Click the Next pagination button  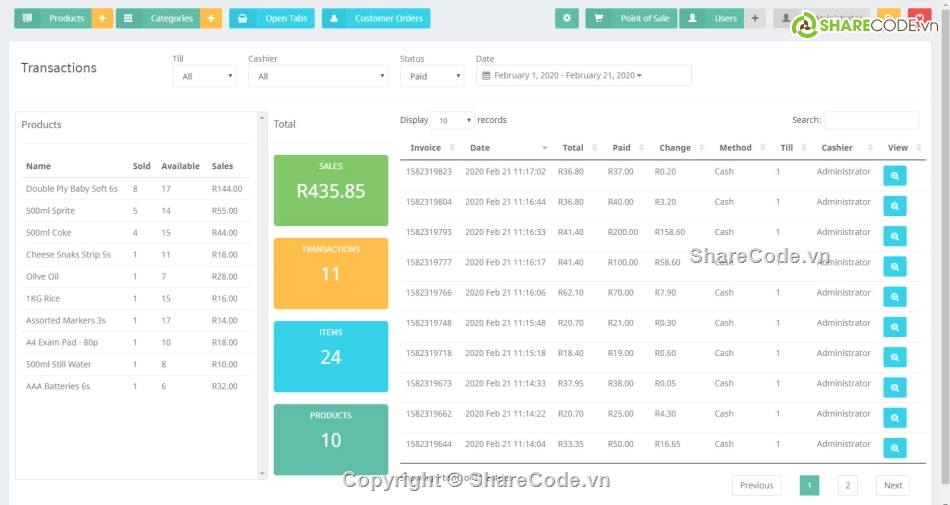893,485
